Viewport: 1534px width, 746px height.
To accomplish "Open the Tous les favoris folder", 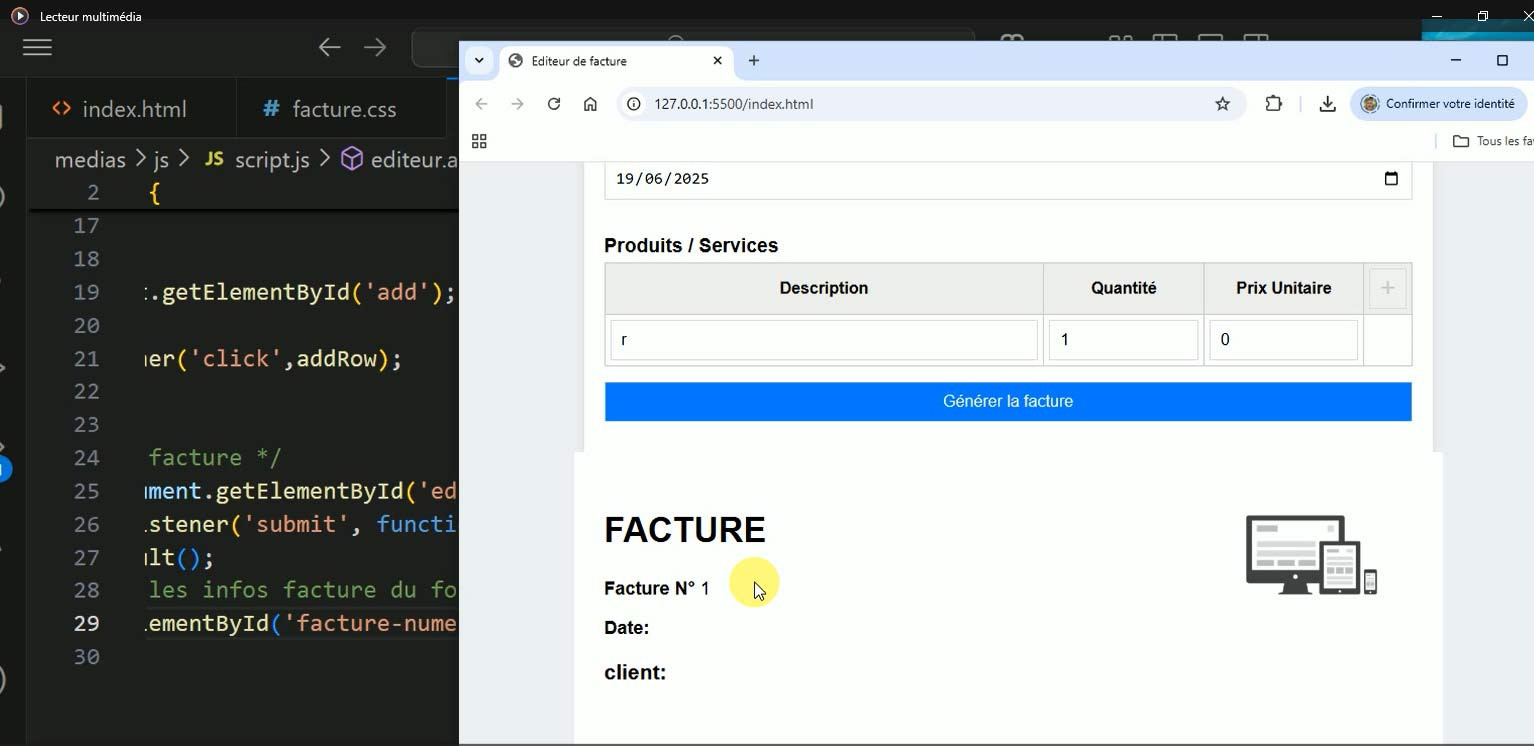I will (x=1492, y=141).
